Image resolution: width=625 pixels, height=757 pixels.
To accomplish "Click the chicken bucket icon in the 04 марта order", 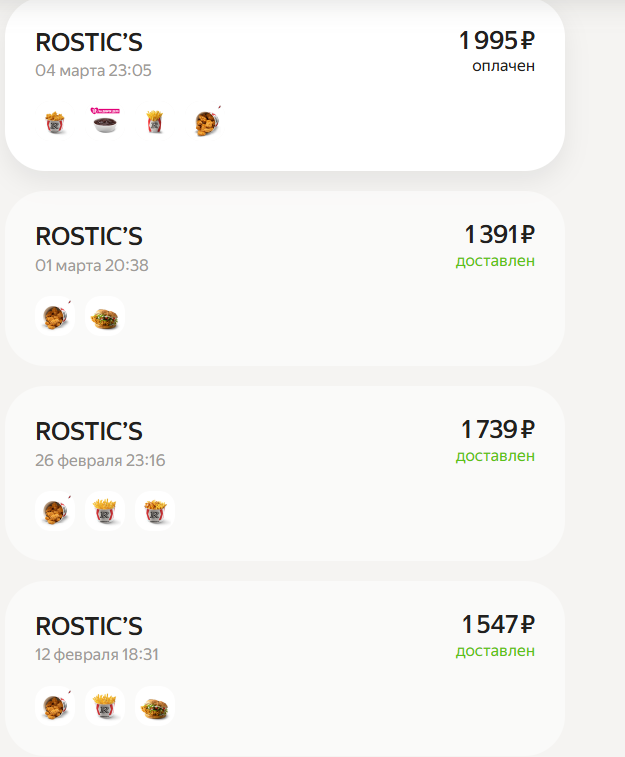I will tap(206, 122).
